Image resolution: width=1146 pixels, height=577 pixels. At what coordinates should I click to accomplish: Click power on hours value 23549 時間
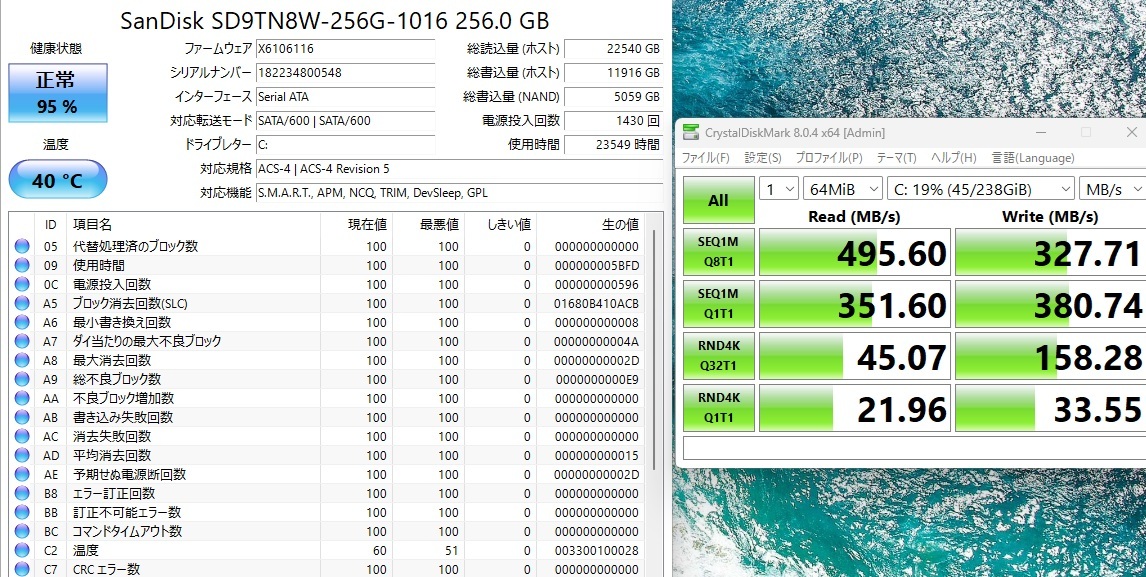pos(613,145)
